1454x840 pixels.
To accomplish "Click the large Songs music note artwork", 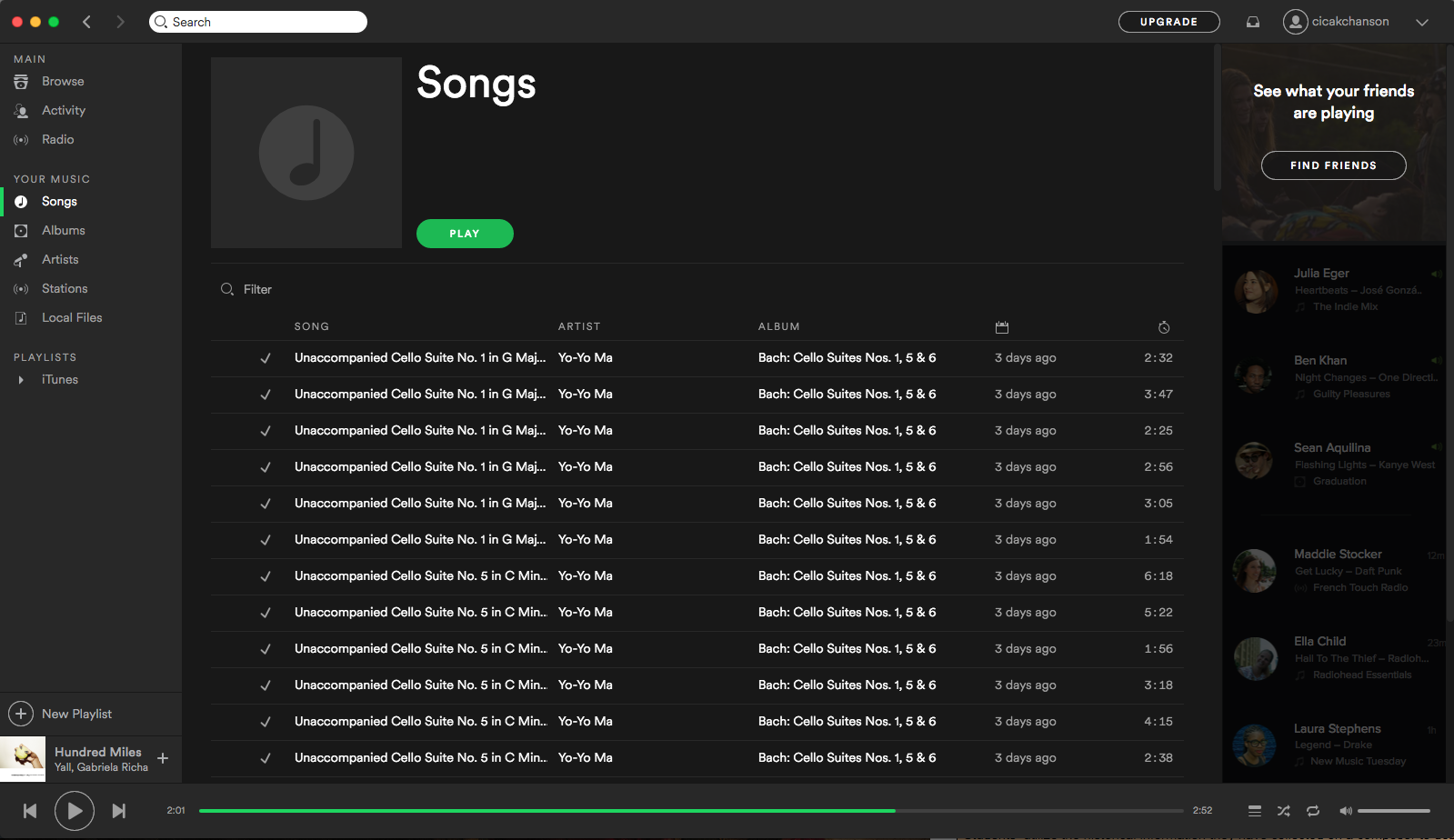I will pyautogui.click(x=306, y=153).
